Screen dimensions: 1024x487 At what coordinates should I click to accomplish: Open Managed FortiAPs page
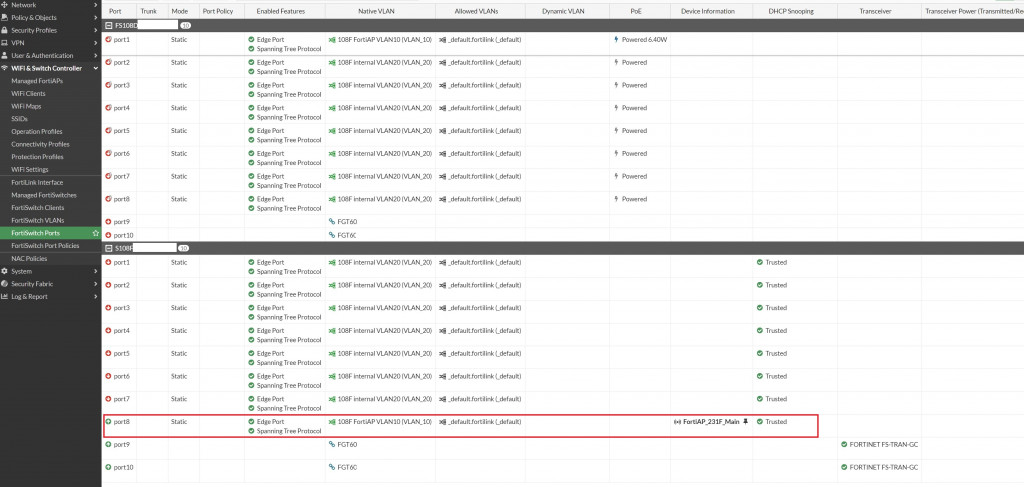pyautogui.click(x=37, y=81)
